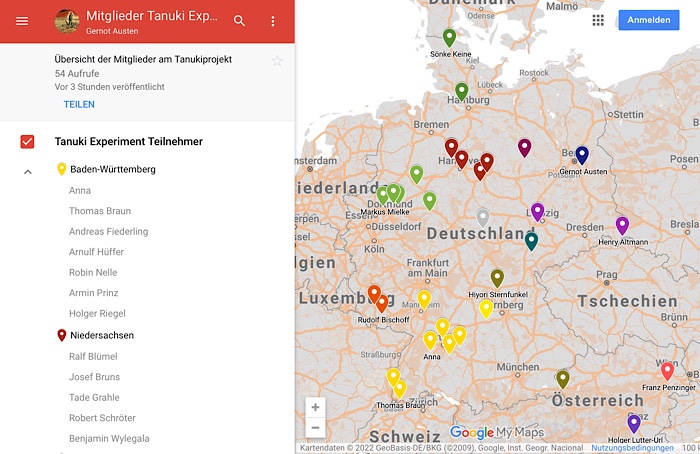The image size is (700, 454).
Task: Open the Nutzungsbedingungen link
Action: coord(631,448)
